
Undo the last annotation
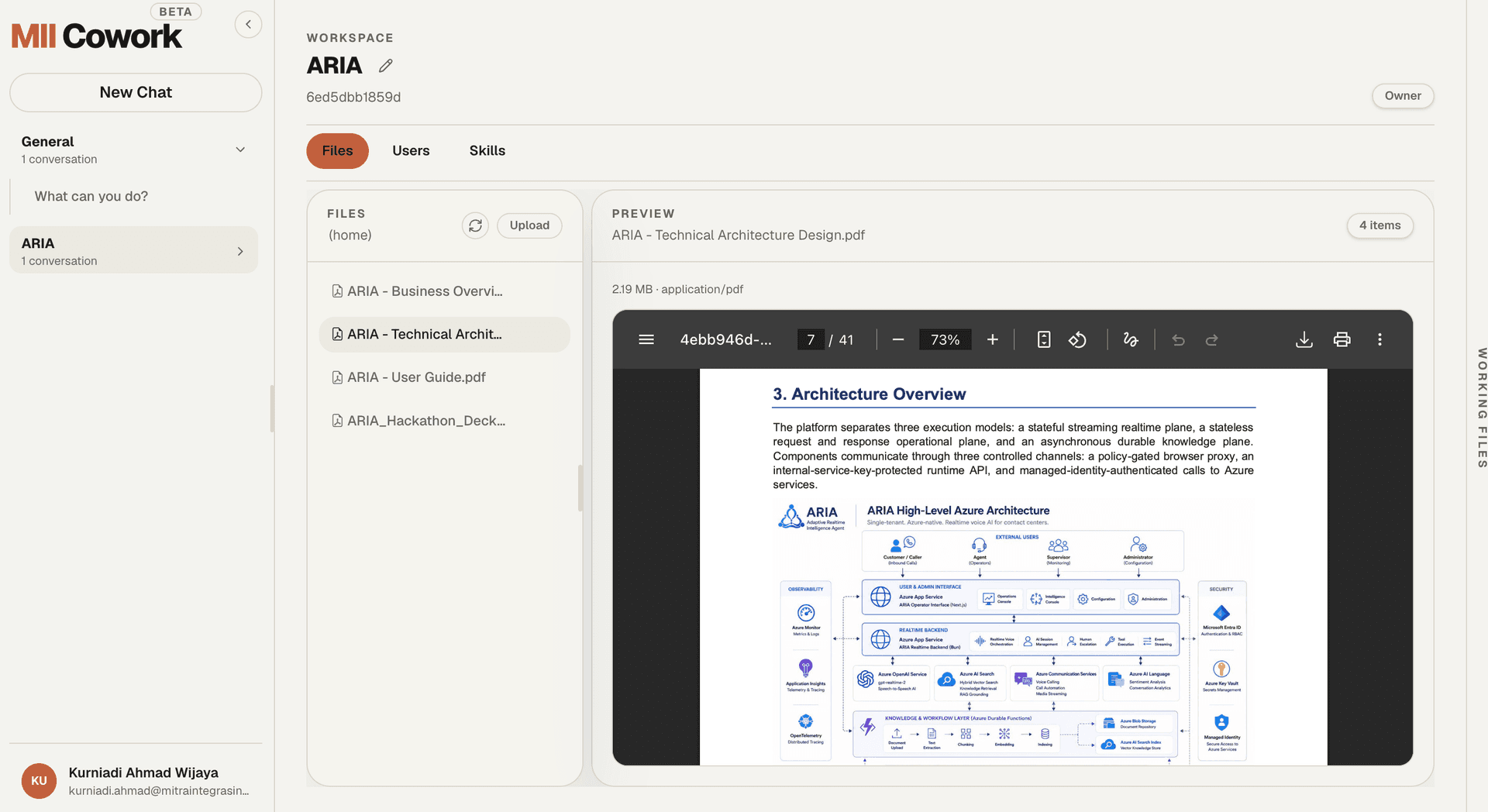pyautogui.click(x=1178, y=339)
